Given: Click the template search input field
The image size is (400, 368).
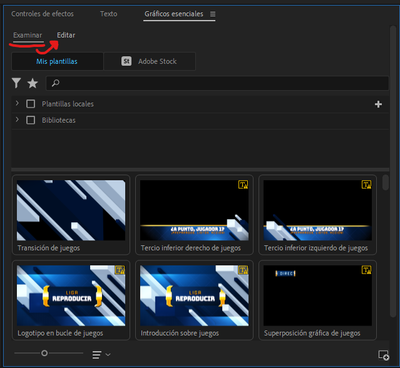Looking at the screenshot, I should pos(217,83).
